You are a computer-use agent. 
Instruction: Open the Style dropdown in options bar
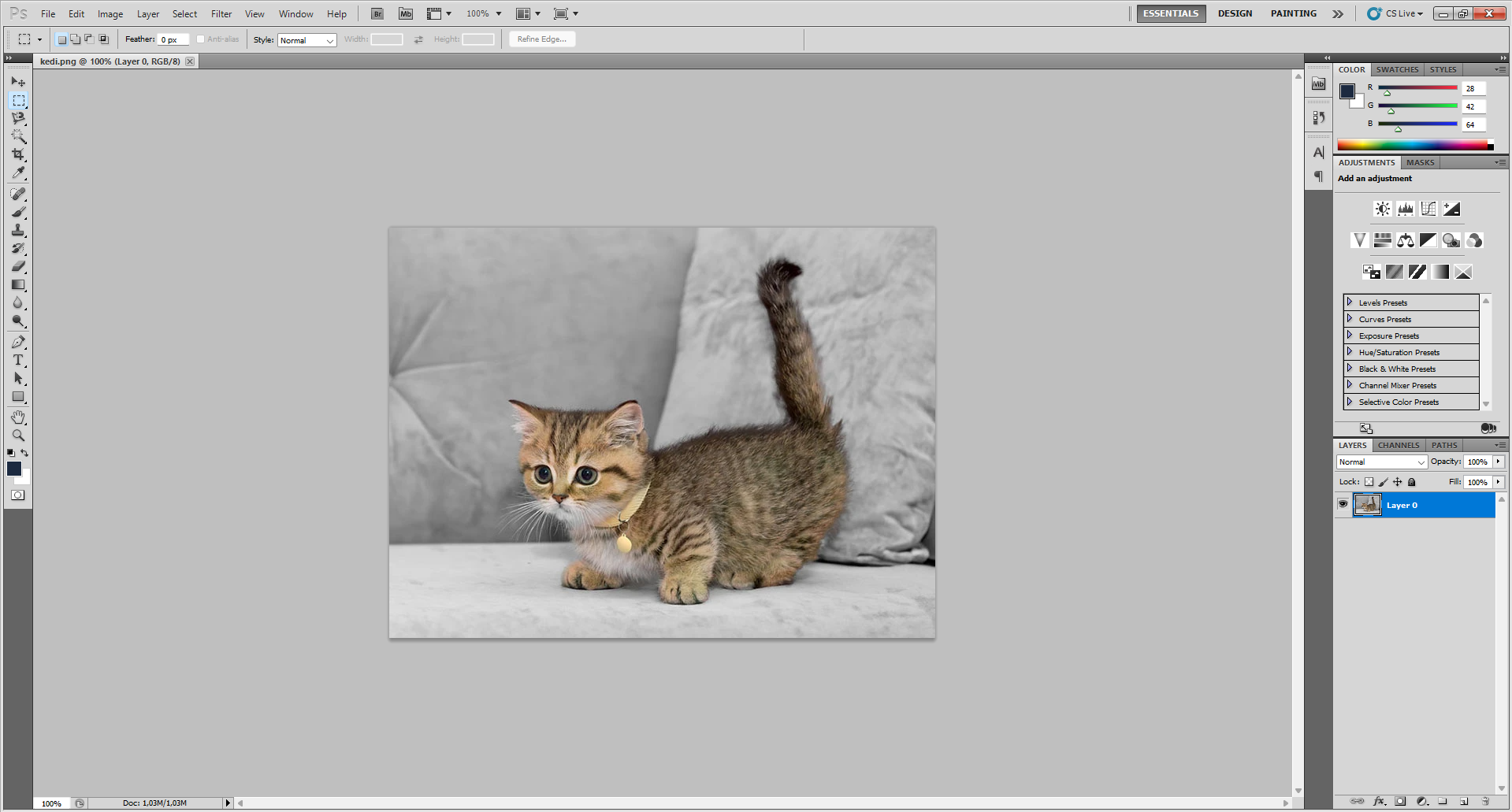[x=306, y=40]
